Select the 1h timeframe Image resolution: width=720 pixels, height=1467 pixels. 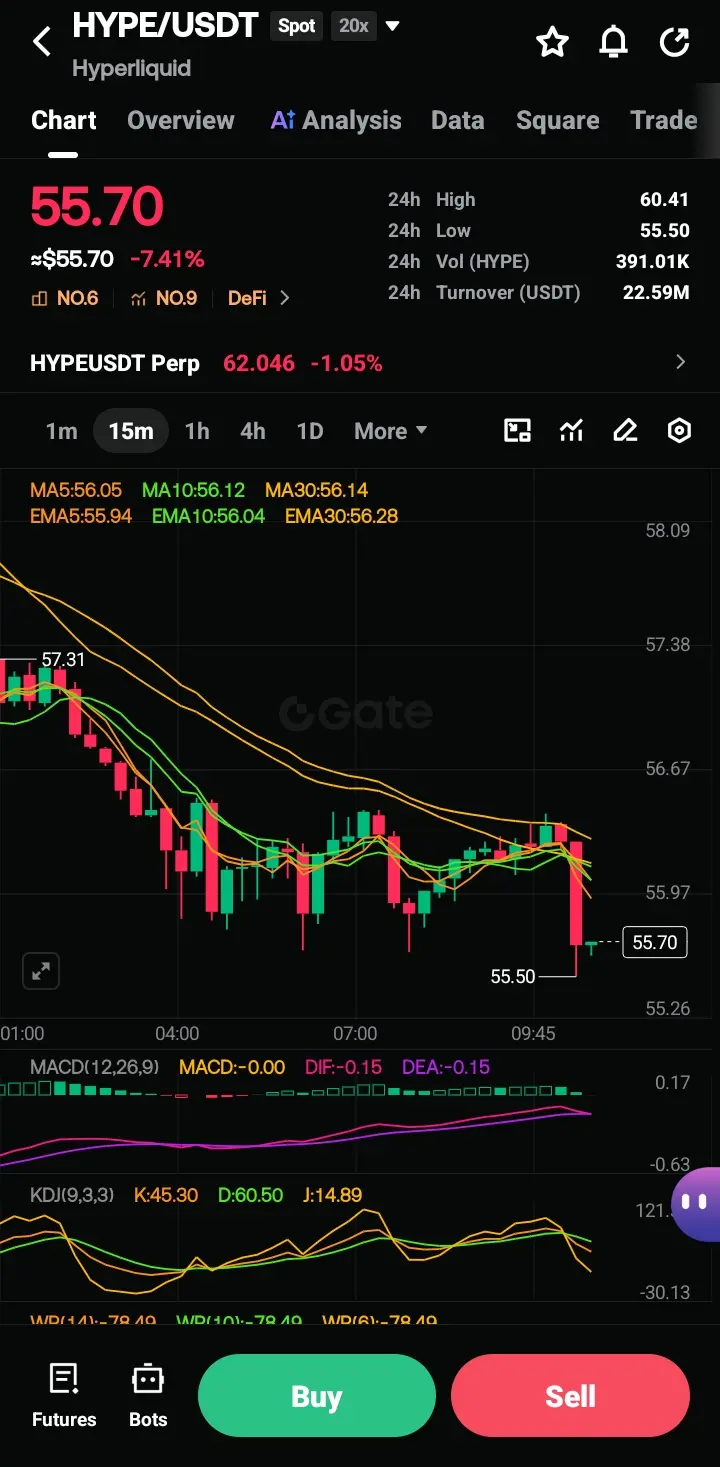(197, 431)
